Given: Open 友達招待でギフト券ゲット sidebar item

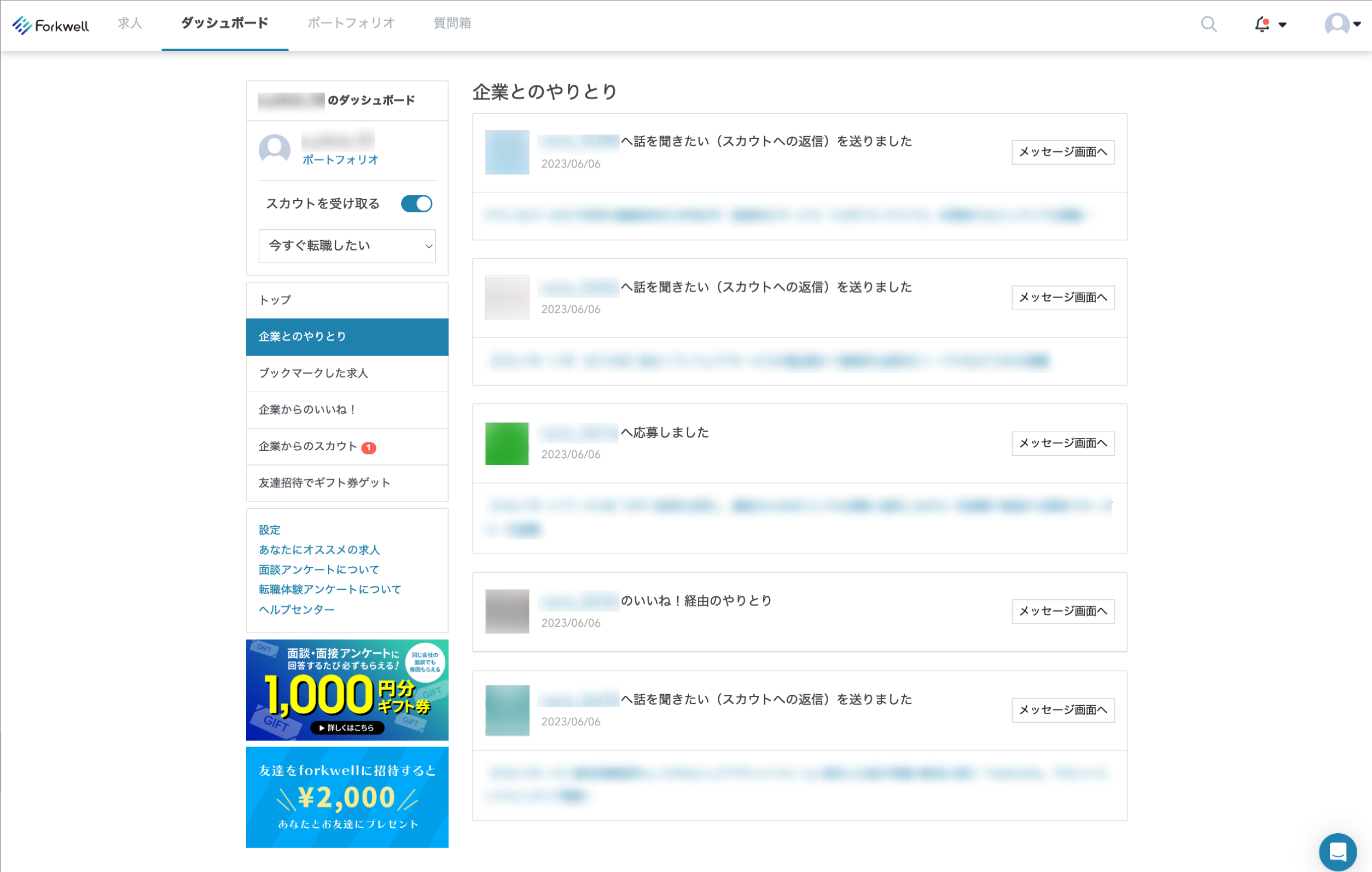Looking at the screenshot, I should pyautogui.click(x=347, y=482).
